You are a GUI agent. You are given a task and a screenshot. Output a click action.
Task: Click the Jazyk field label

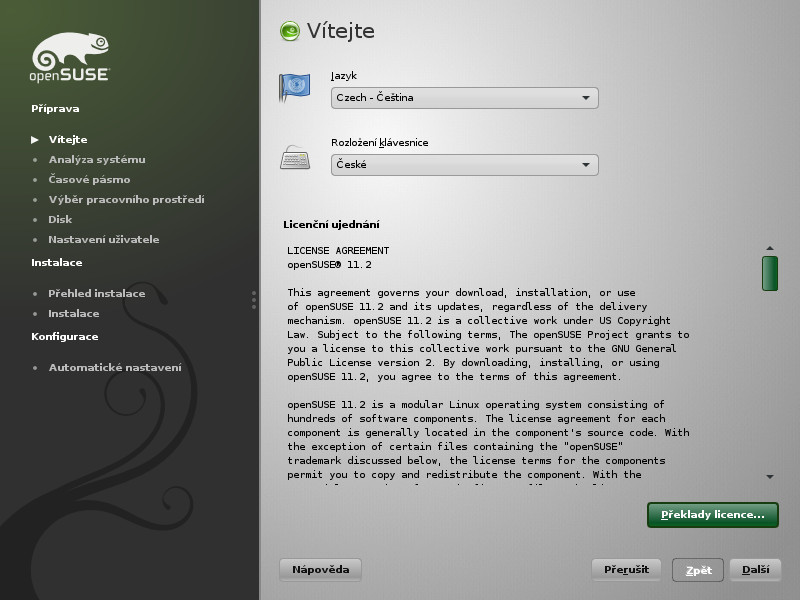pyautogui.click(x=344, y=76)
